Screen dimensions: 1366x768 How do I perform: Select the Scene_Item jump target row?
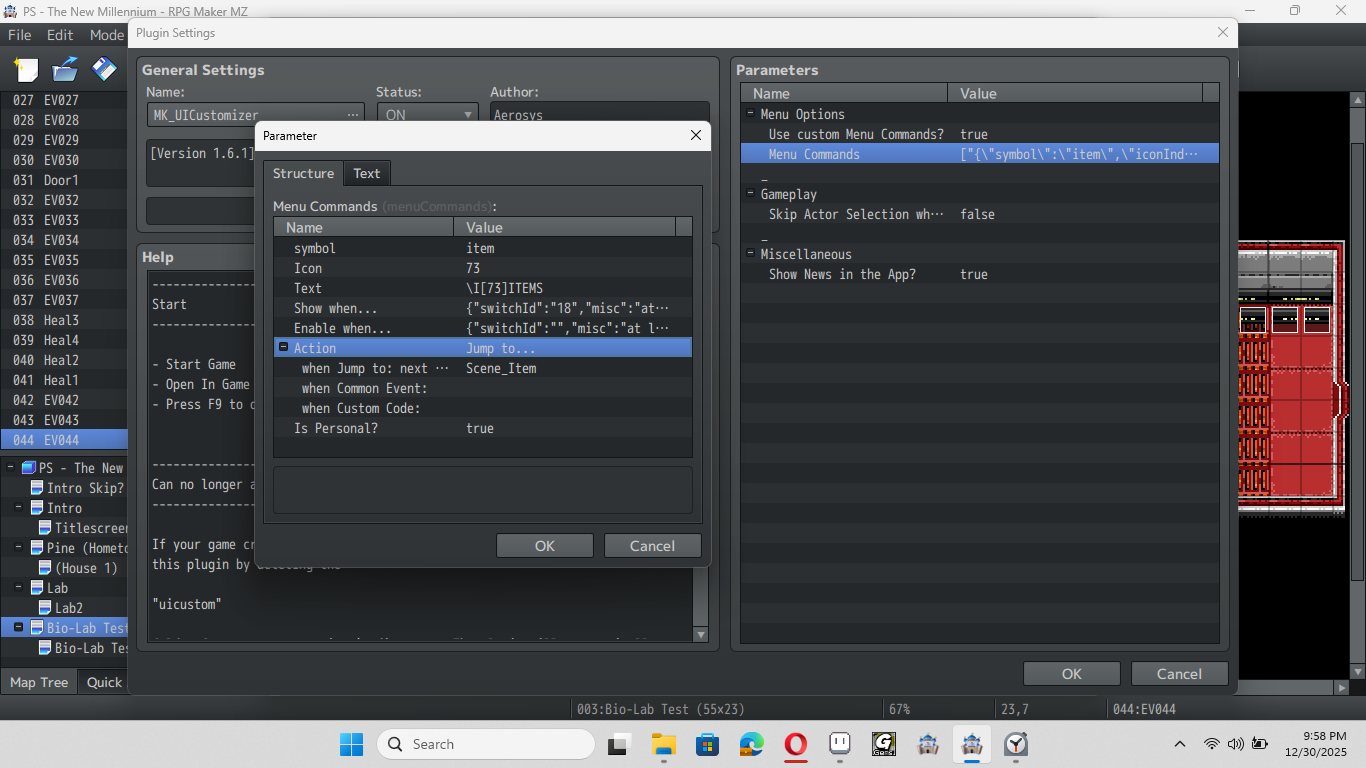point(483,368)
